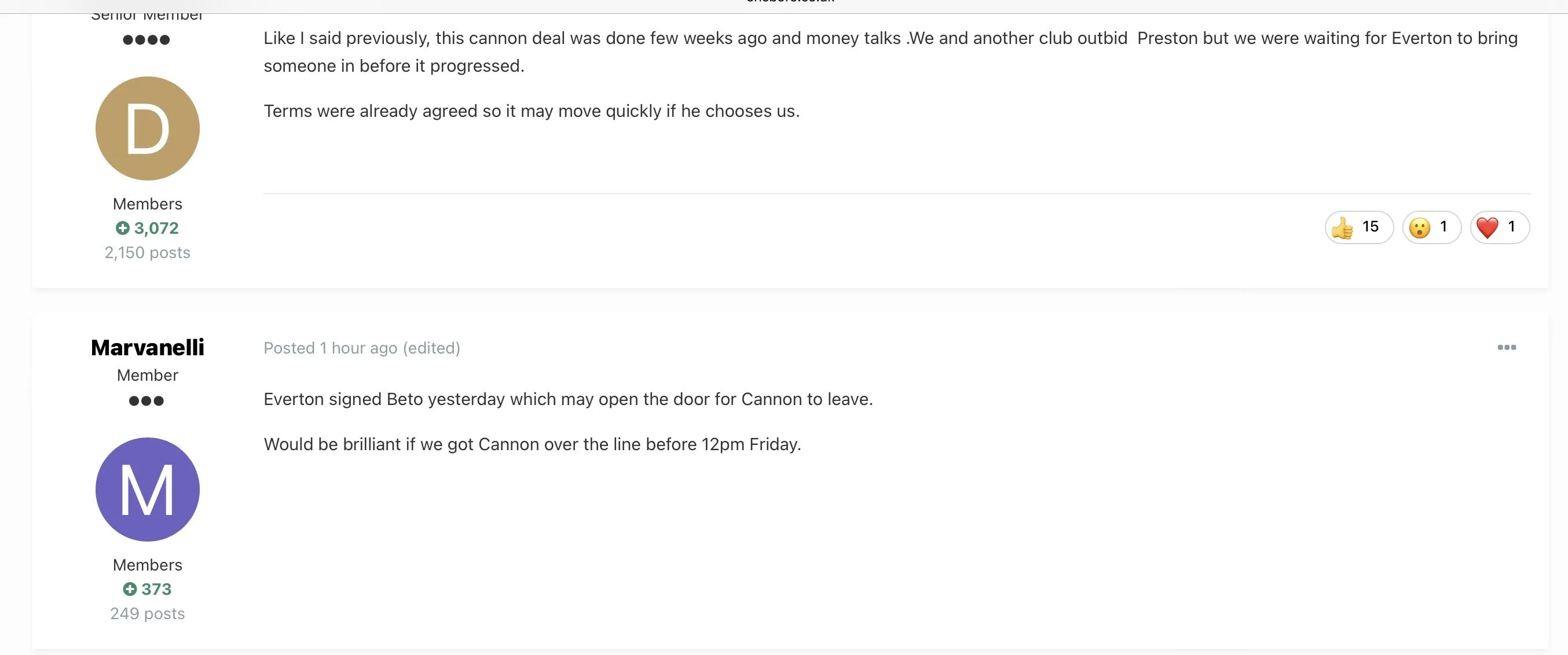This screenshot has height=655, width=1568.
Task: Click the four rank dots above D avatar
Action: (146, 40)
